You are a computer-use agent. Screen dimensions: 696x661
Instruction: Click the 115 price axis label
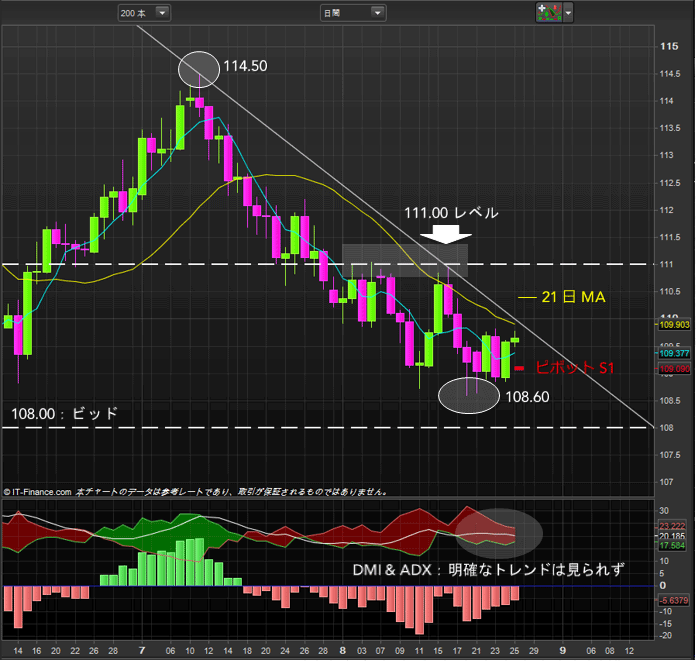click(x=669, y=46)
